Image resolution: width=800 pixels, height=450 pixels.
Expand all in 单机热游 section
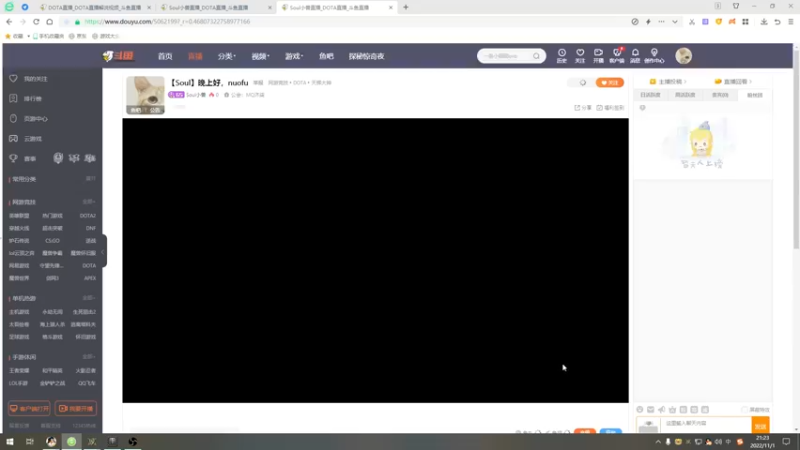click(89, 298)
